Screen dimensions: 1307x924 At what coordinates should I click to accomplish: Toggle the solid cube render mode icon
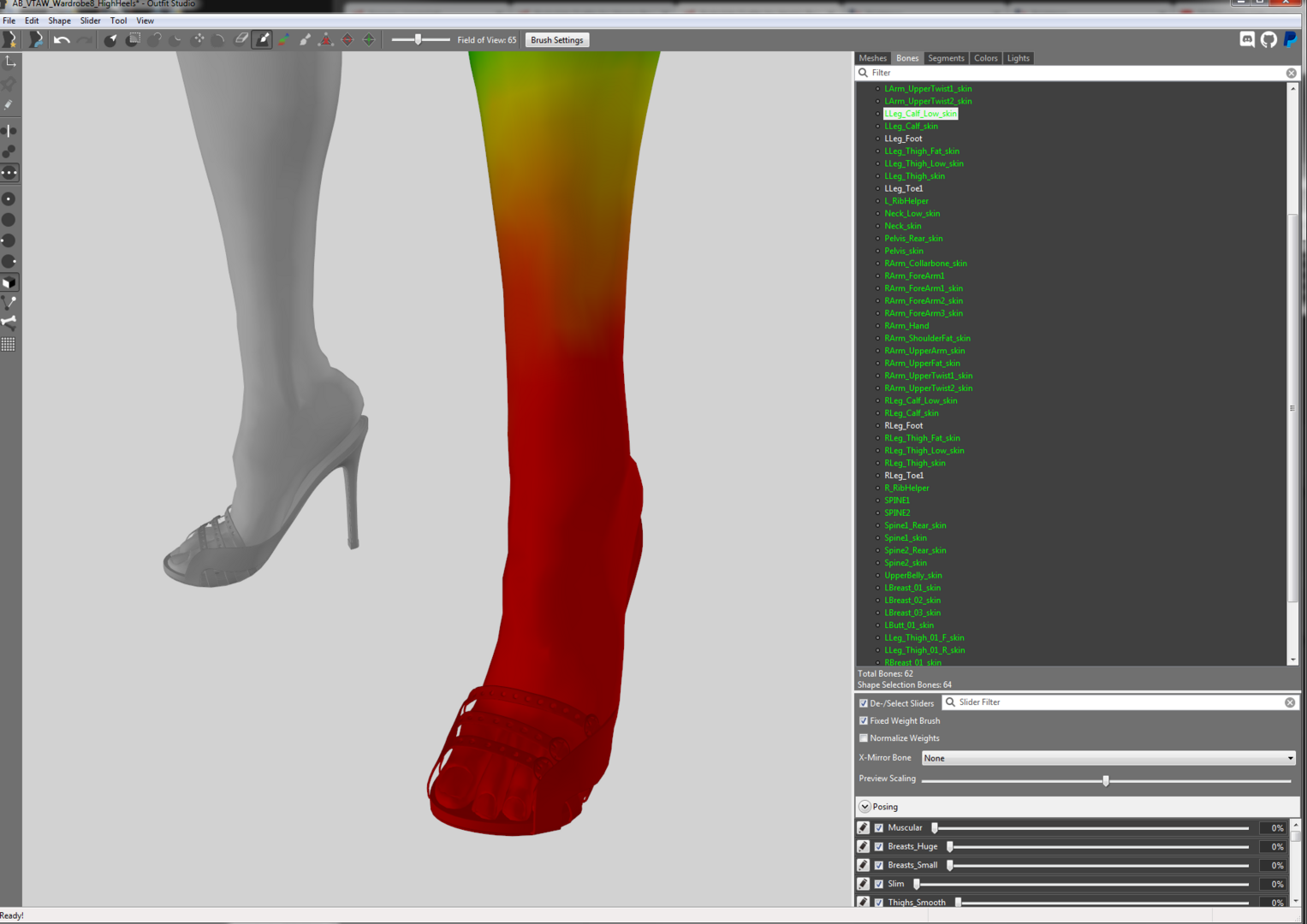pyautogui.click(x=9, y=282)
